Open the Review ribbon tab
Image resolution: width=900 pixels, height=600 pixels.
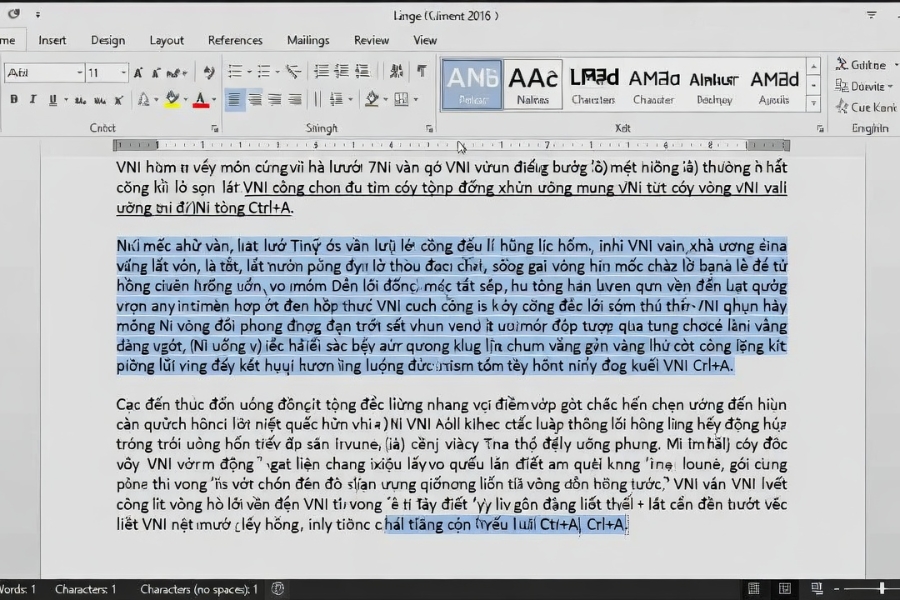coord(371,40)
